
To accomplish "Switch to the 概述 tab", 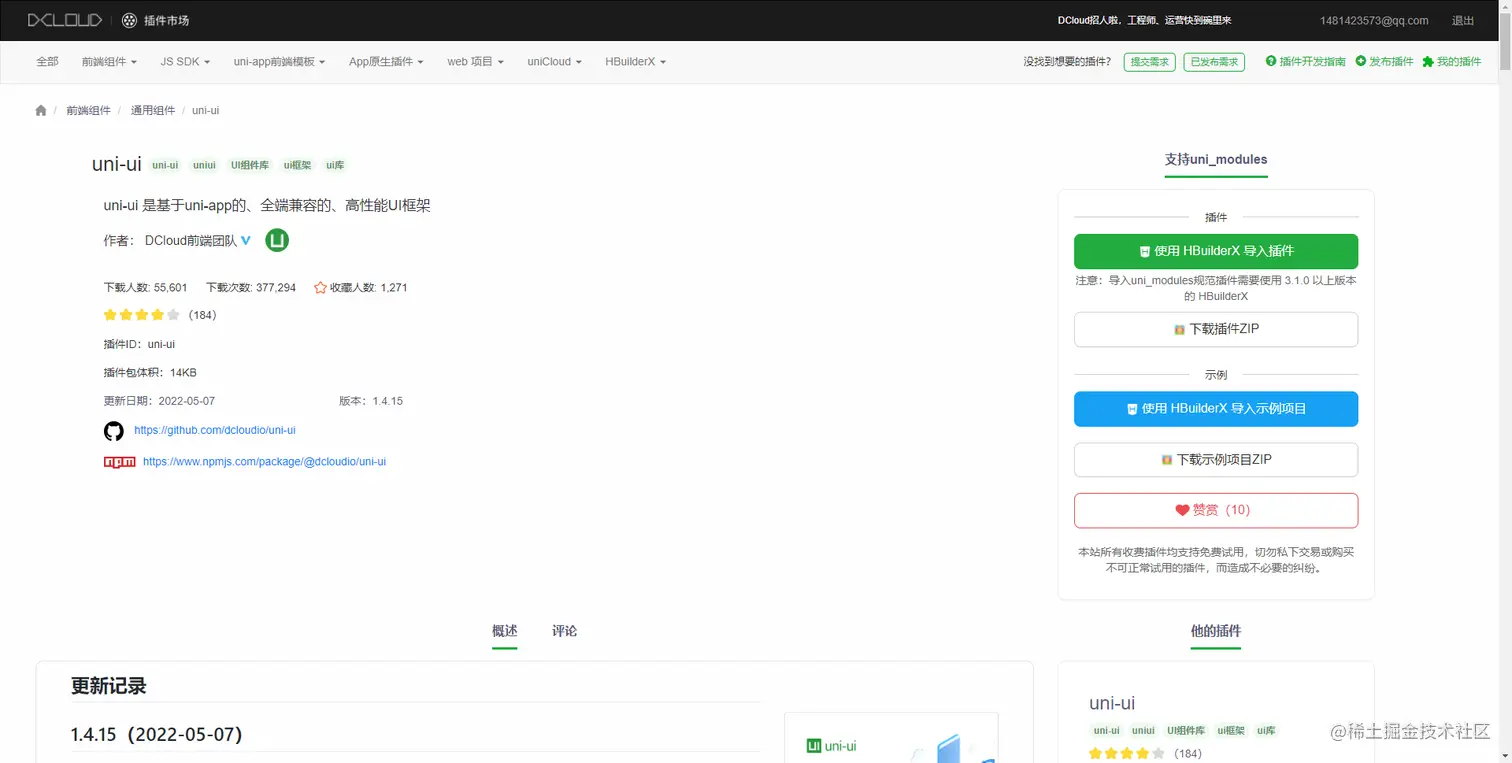I will point(505,631).
